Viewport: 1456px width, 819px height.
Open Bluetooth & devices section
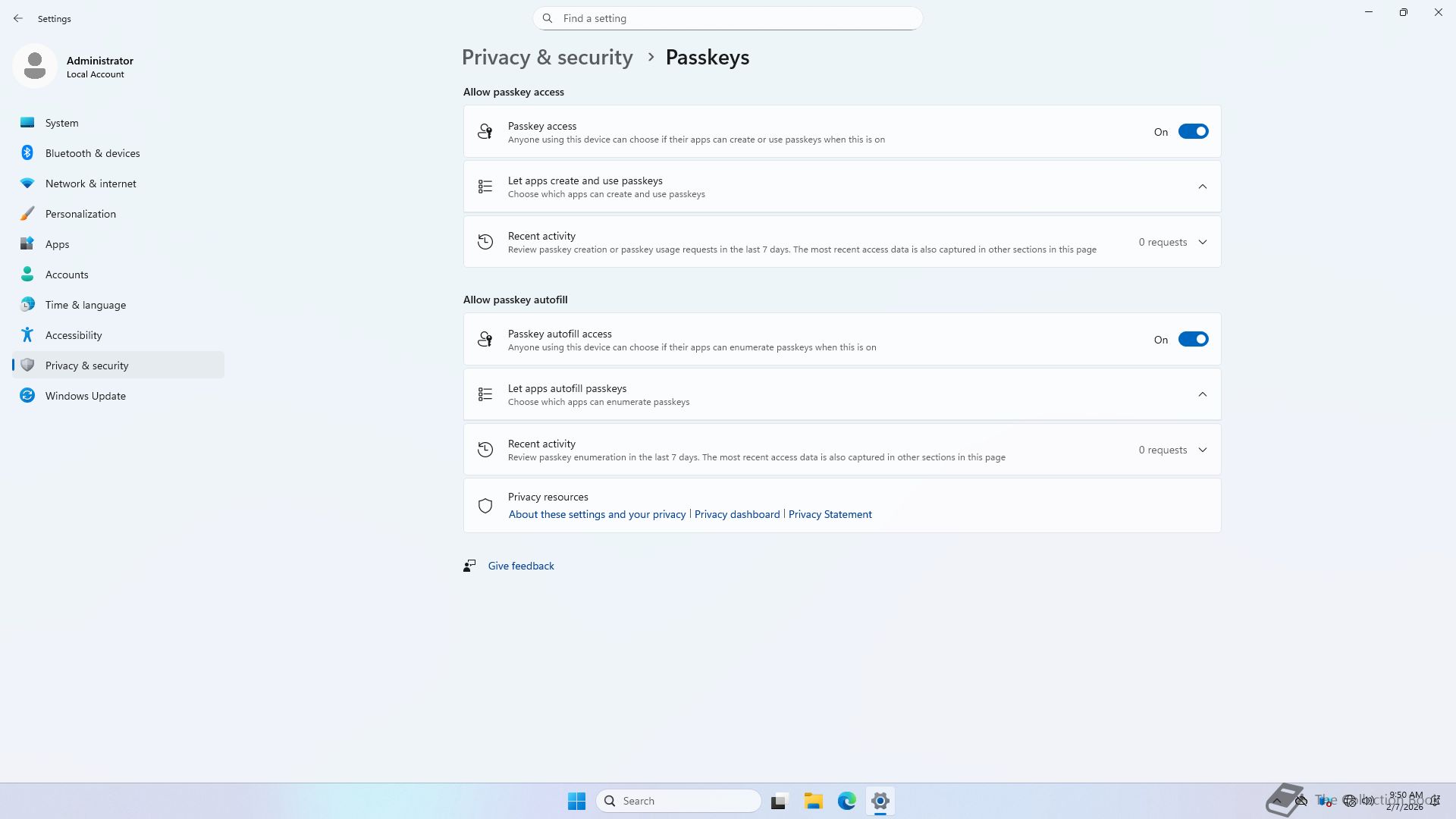[92, 153]
